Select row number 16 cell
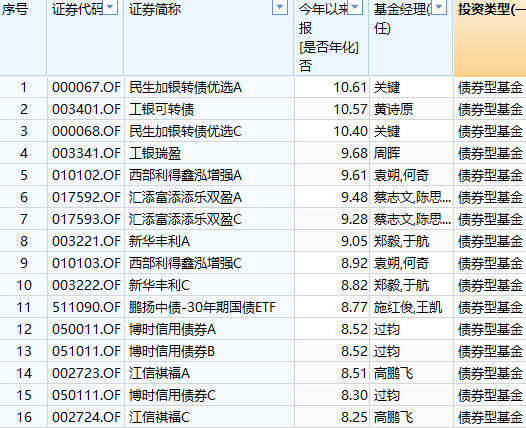 (23, 417)
